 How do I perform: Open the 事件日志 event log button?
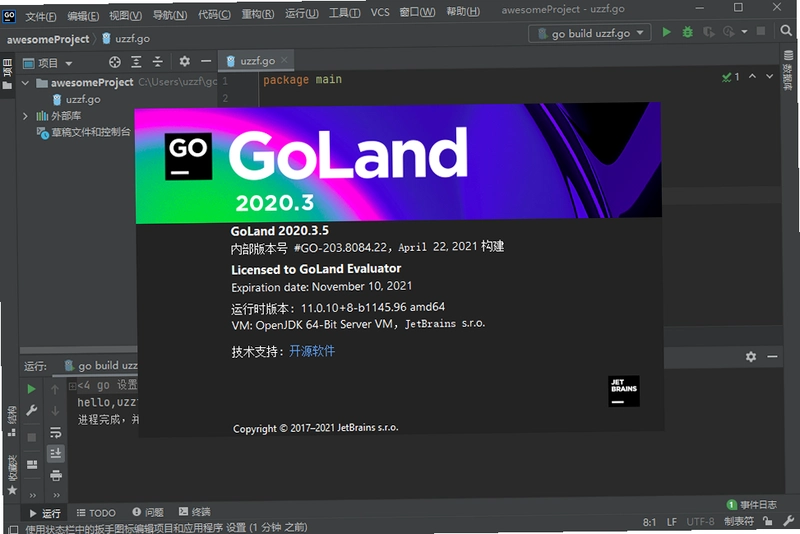(752, 504)
